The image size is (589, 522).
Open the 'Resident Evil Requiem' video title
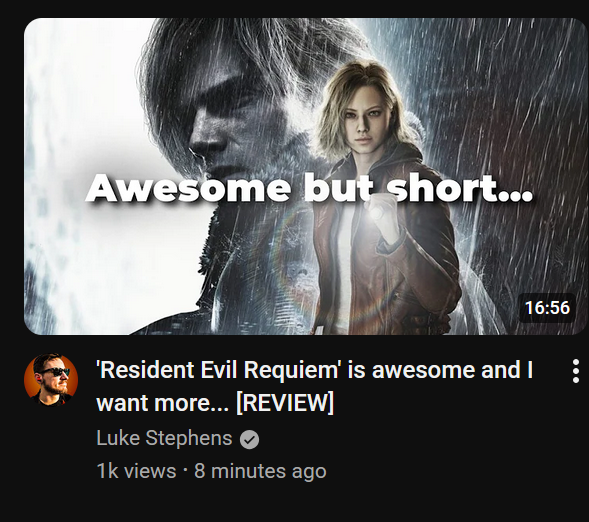click(x=315, y=386)
